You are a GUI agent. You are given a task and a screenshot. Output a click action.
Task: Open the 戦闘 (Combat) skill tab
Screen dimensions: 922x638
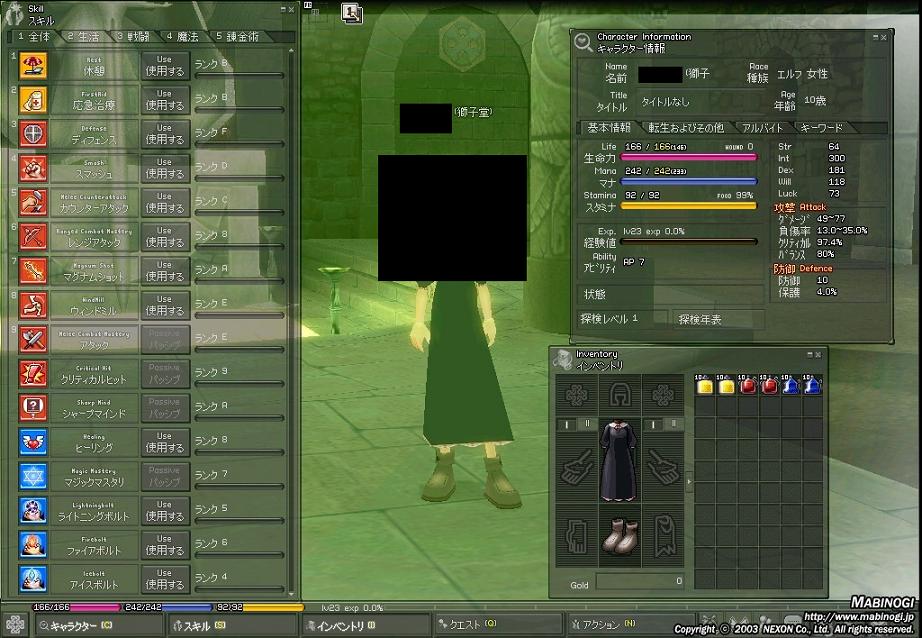pyautogui.click(x=133, y=36)
